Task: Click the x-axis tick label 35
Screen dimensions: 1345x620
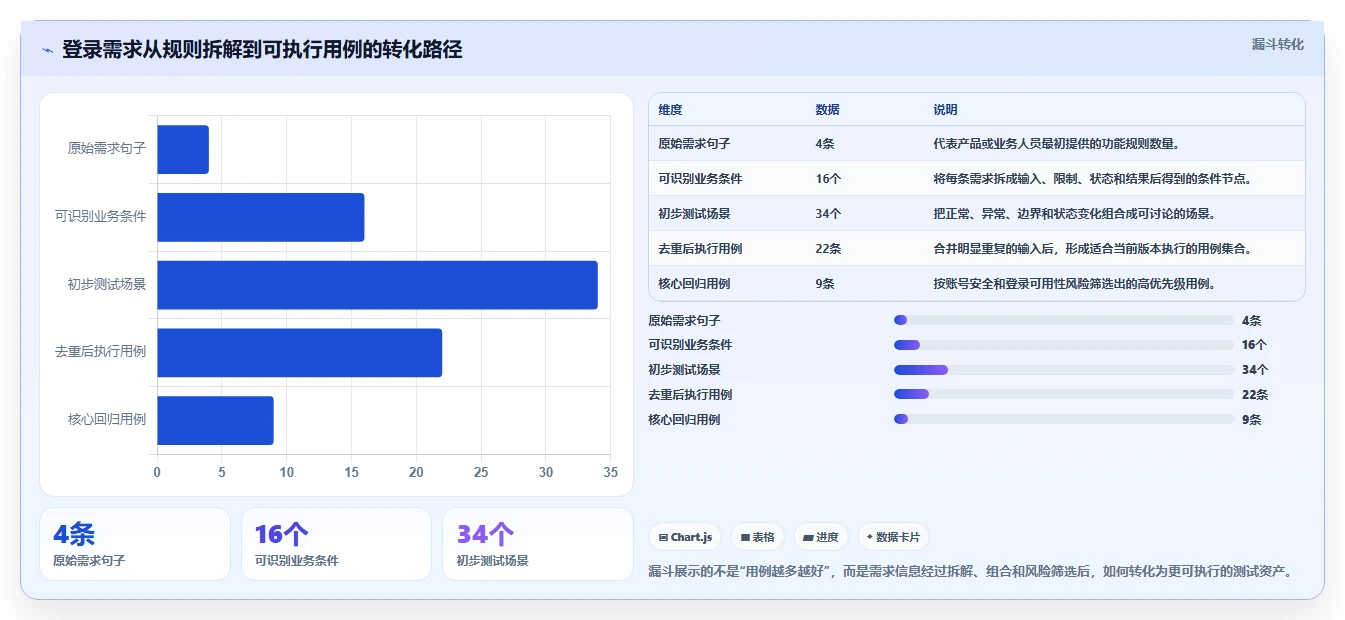Action: [x=611, y=472]
